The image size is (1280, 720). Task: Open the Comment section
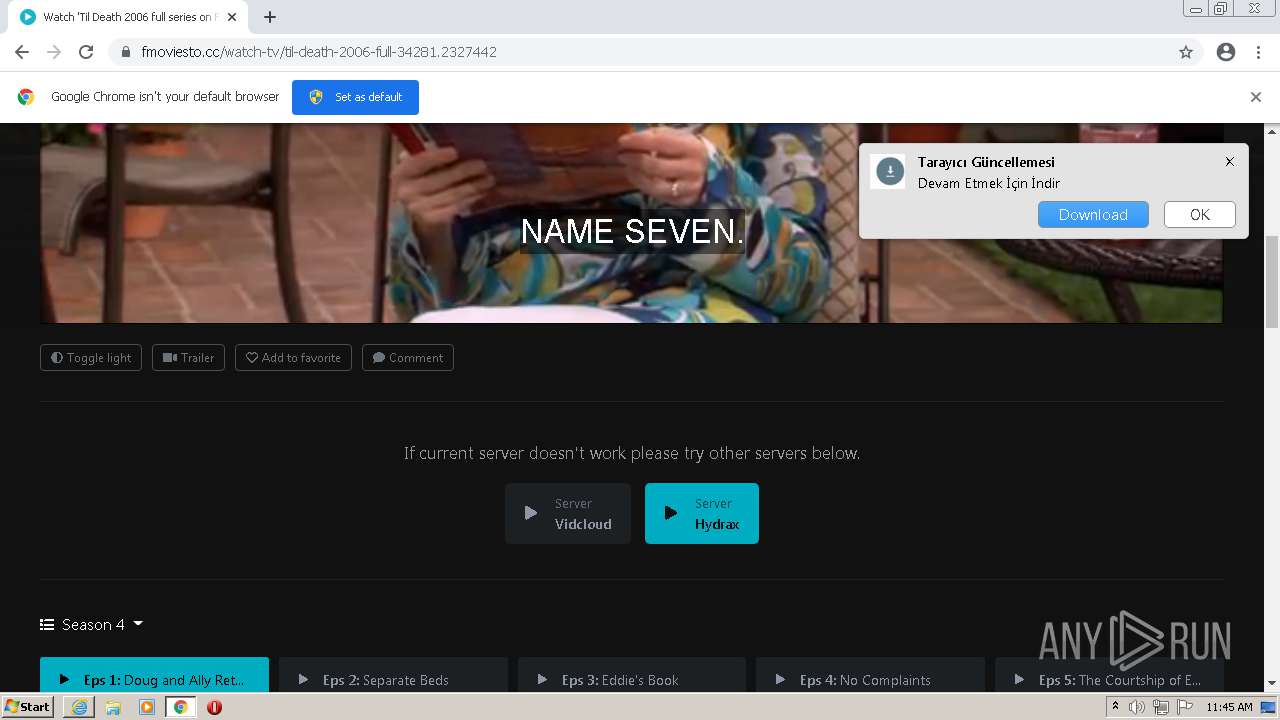[408, 358]
